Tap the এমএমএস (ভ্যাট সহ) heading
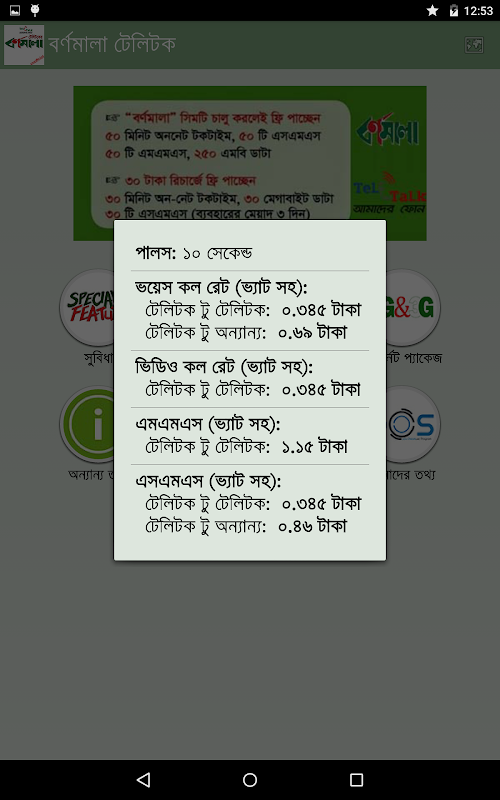This screenshot has height=800, width=500. pos(208,424)
